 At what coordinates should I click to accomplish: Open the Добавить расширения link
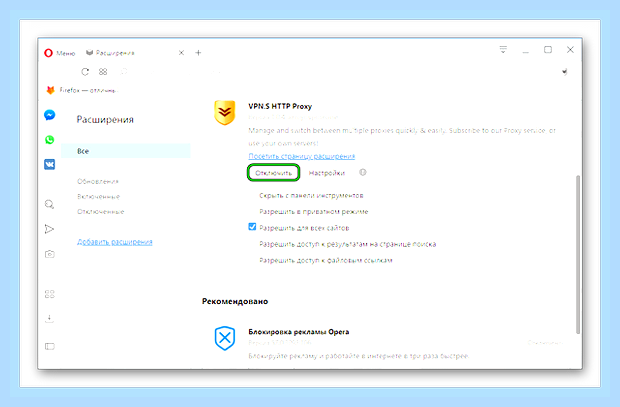[x=115, y=242]
